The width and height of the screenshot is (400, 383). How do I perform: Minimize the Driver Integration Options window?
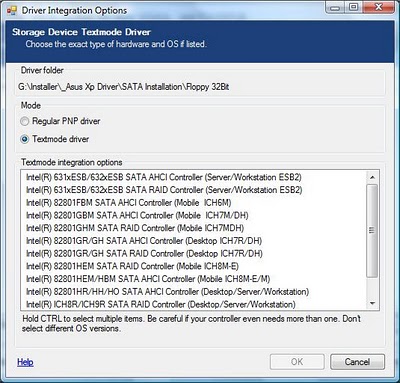335,8
